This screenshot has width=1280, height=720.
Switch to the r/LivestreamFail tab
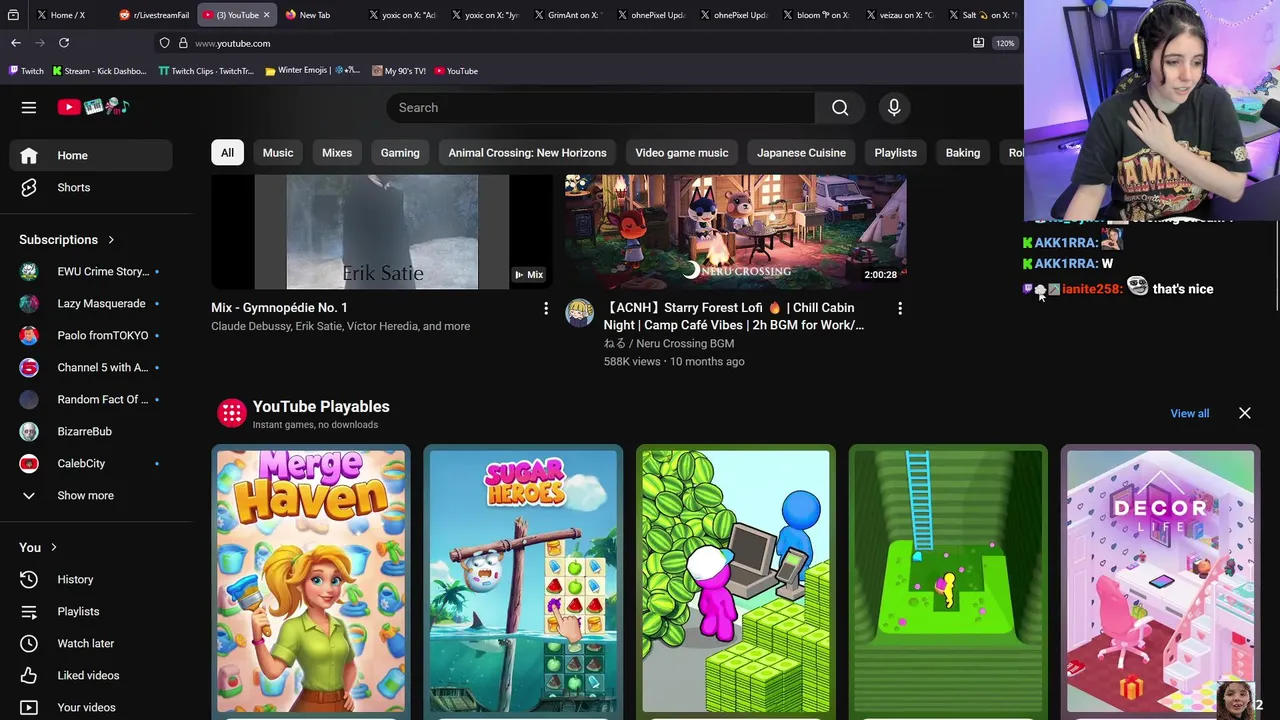click(154, 15)
